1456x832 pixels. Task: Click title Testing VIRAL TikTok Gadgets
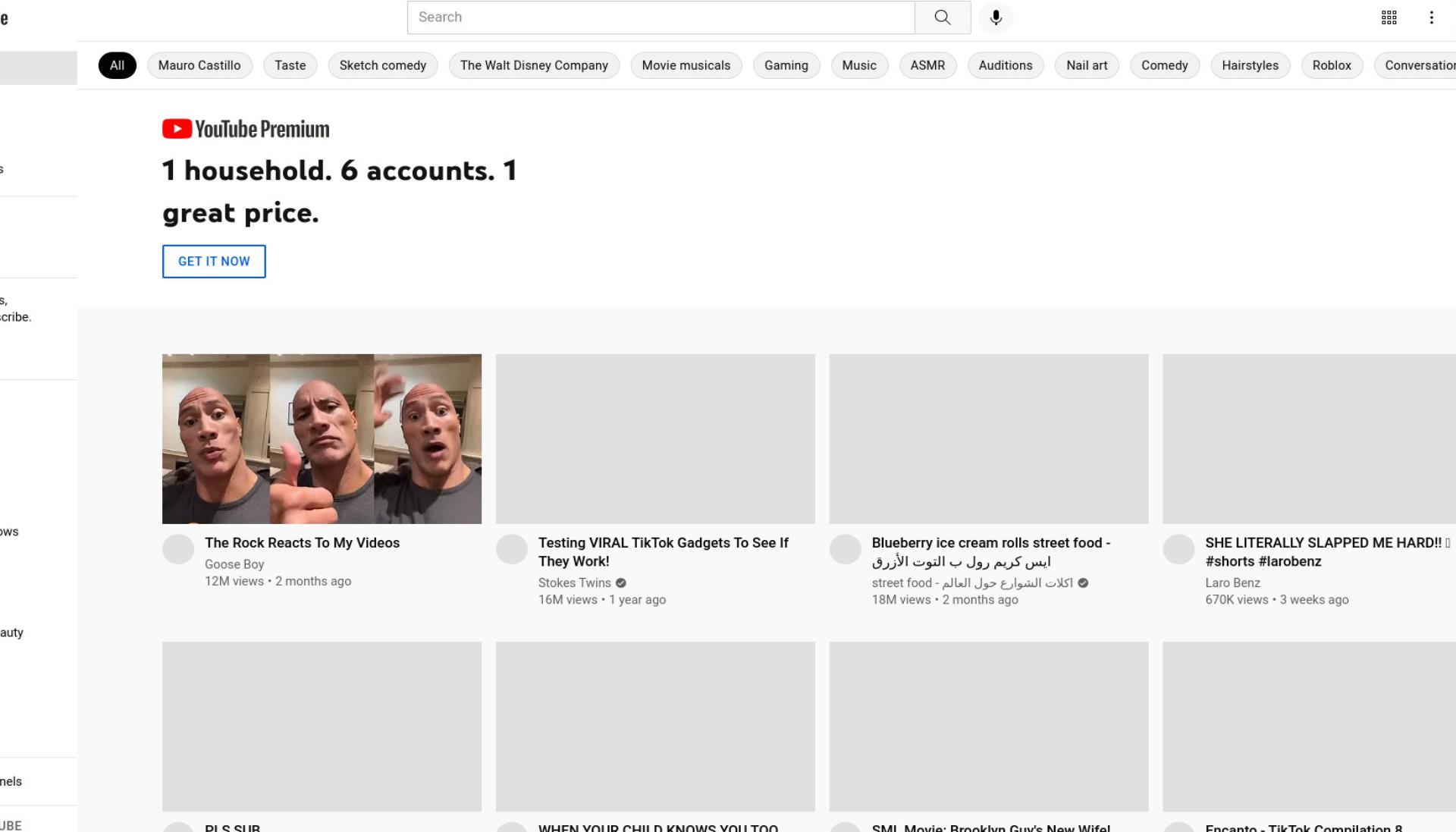664,552
